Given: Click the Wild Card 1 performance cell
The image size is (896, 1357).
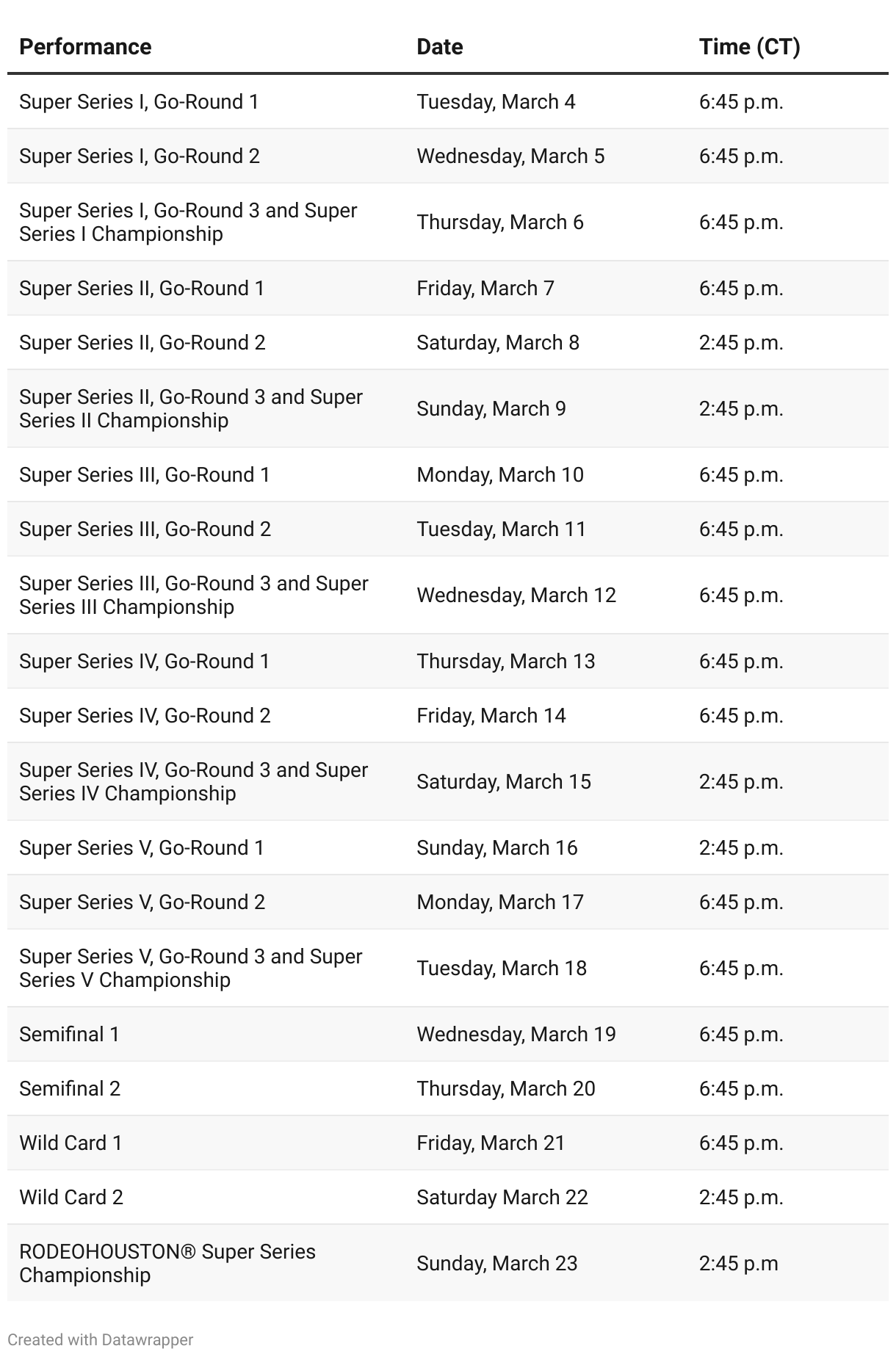Looking at the screenshot, I should [x=71, y=1143].
